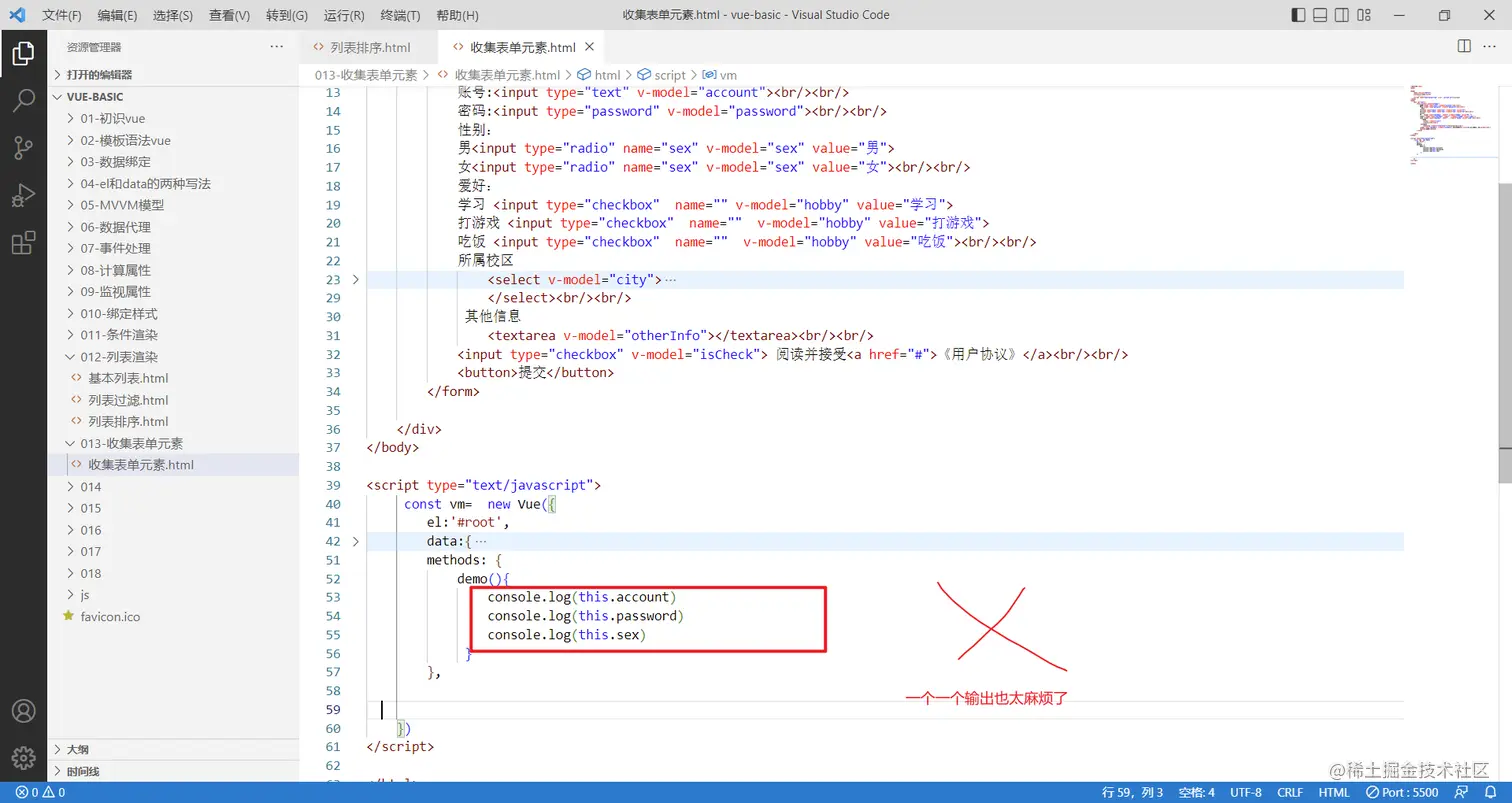Open customize layout icon in title bar
This screenshot has height=803, width=1512.
click(x=1364, y=15)
